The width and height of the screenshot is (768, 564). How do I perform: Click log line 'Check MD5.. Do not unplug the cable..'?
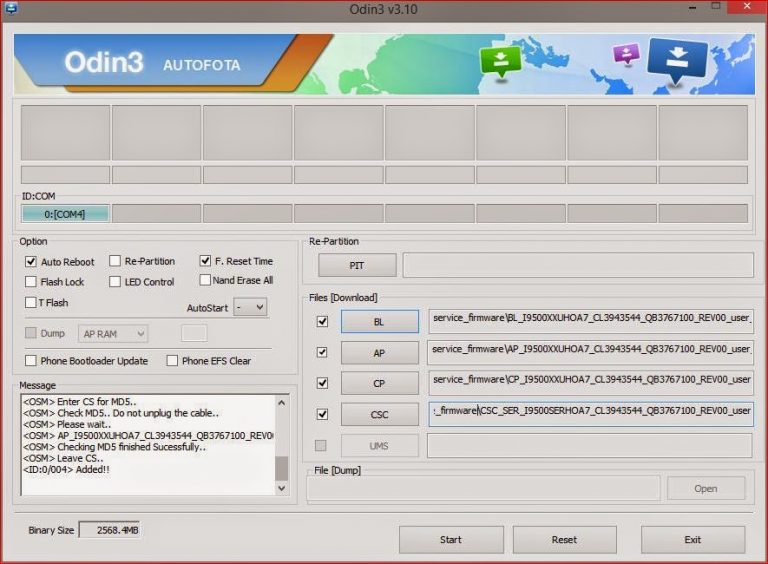tap(120, 413)
